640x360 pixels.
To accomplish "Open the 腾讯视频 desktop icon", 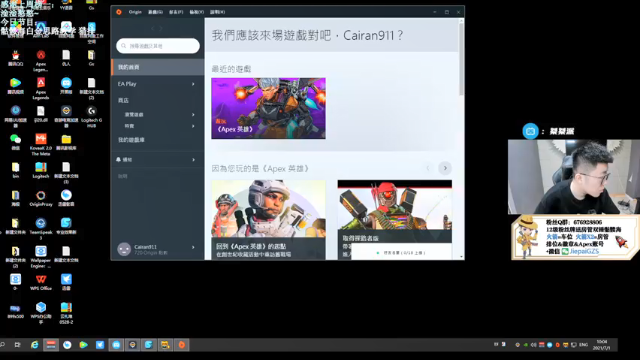I will (16, 86).
